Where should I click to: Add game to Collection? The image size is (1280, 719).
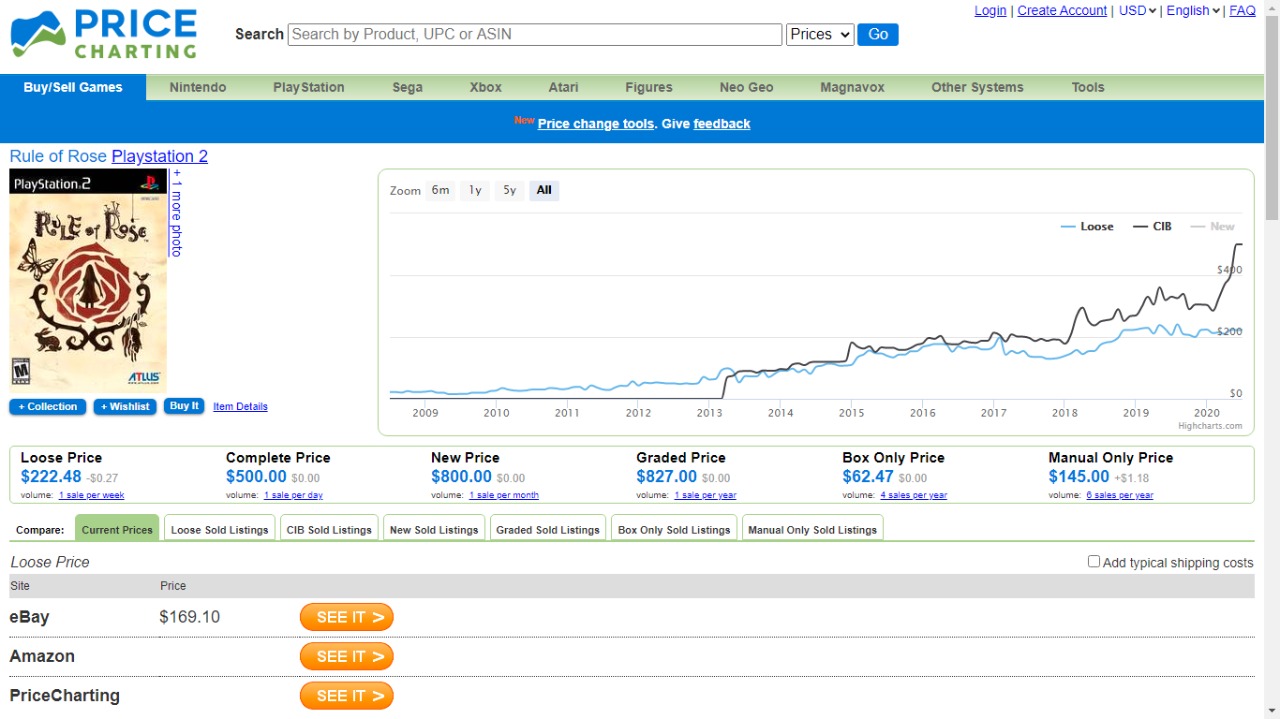coord(48,407)
